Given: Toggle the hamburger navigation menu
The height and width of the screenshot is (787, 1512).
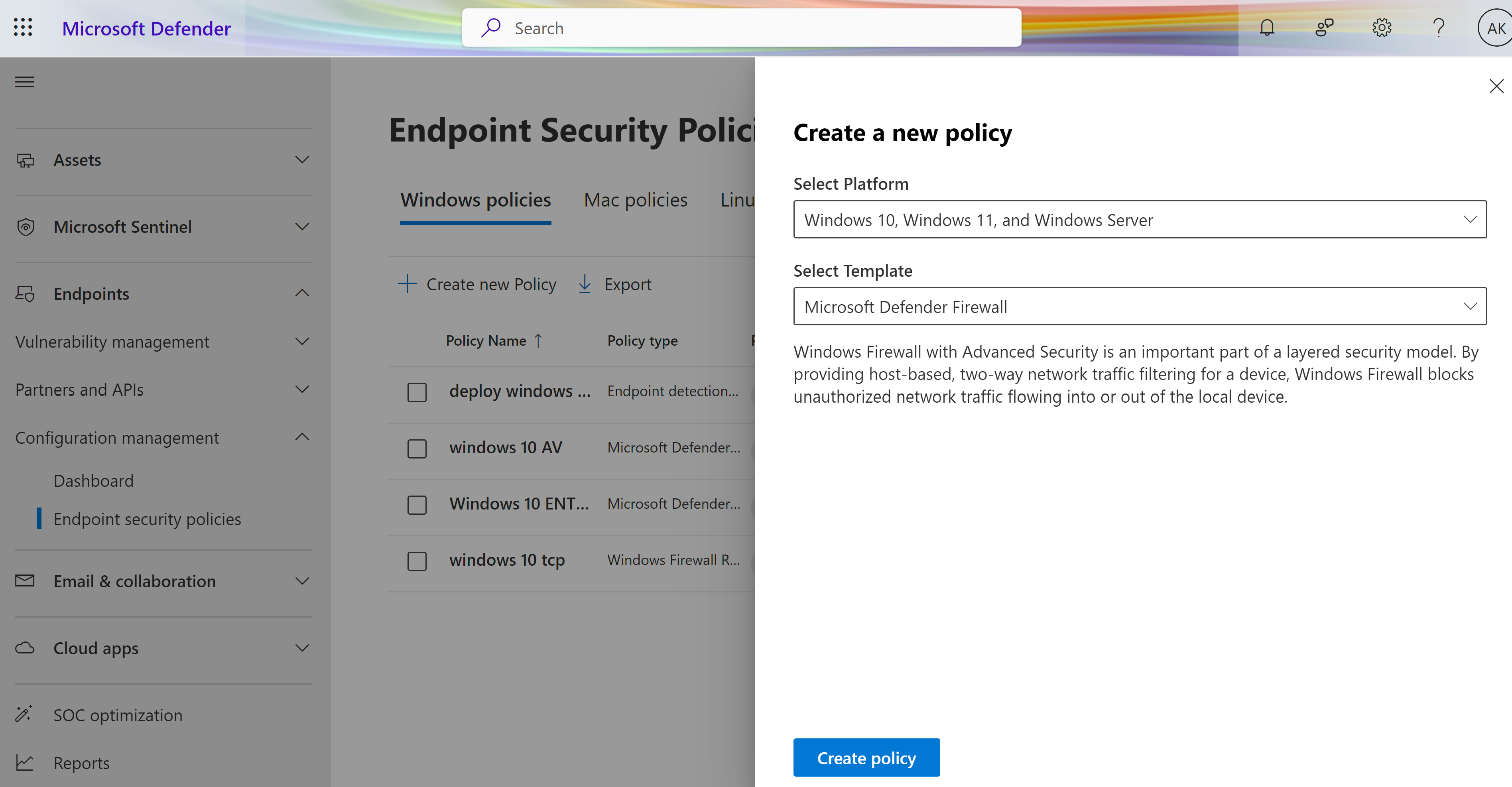Looking at the screenshot, I should coord(25,82).
